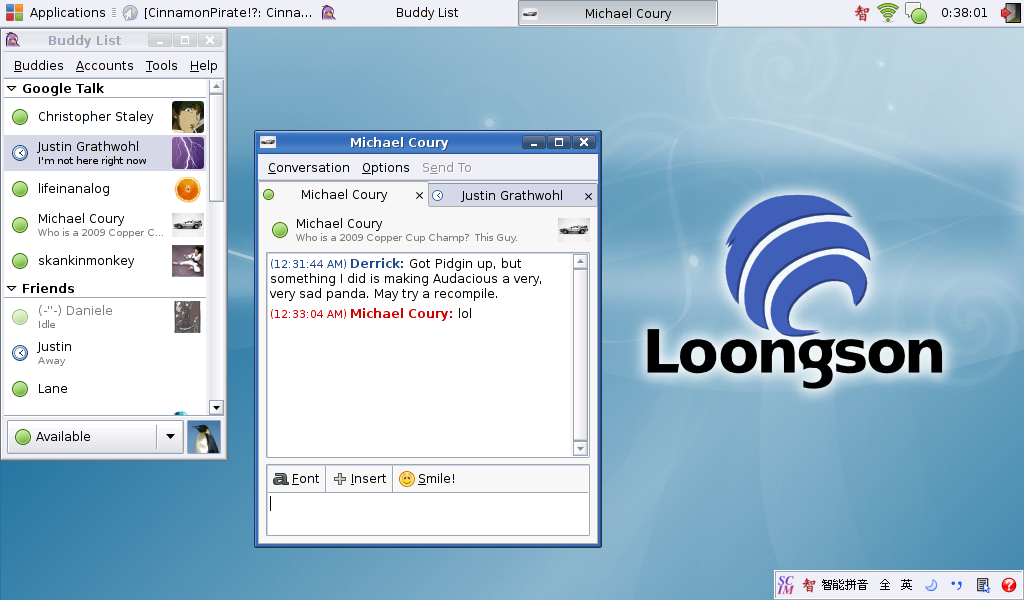
Task: Click the SCIM help question mark icon
Action: tap(1008, 585)
